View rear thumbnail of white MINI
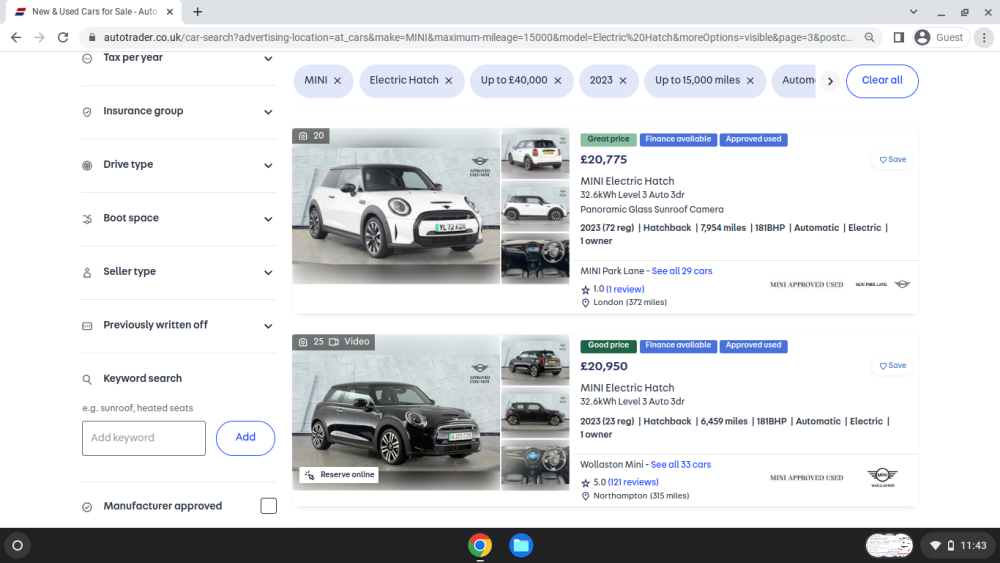The width and height of the screenshot is (1000, 563). (535, 153)
